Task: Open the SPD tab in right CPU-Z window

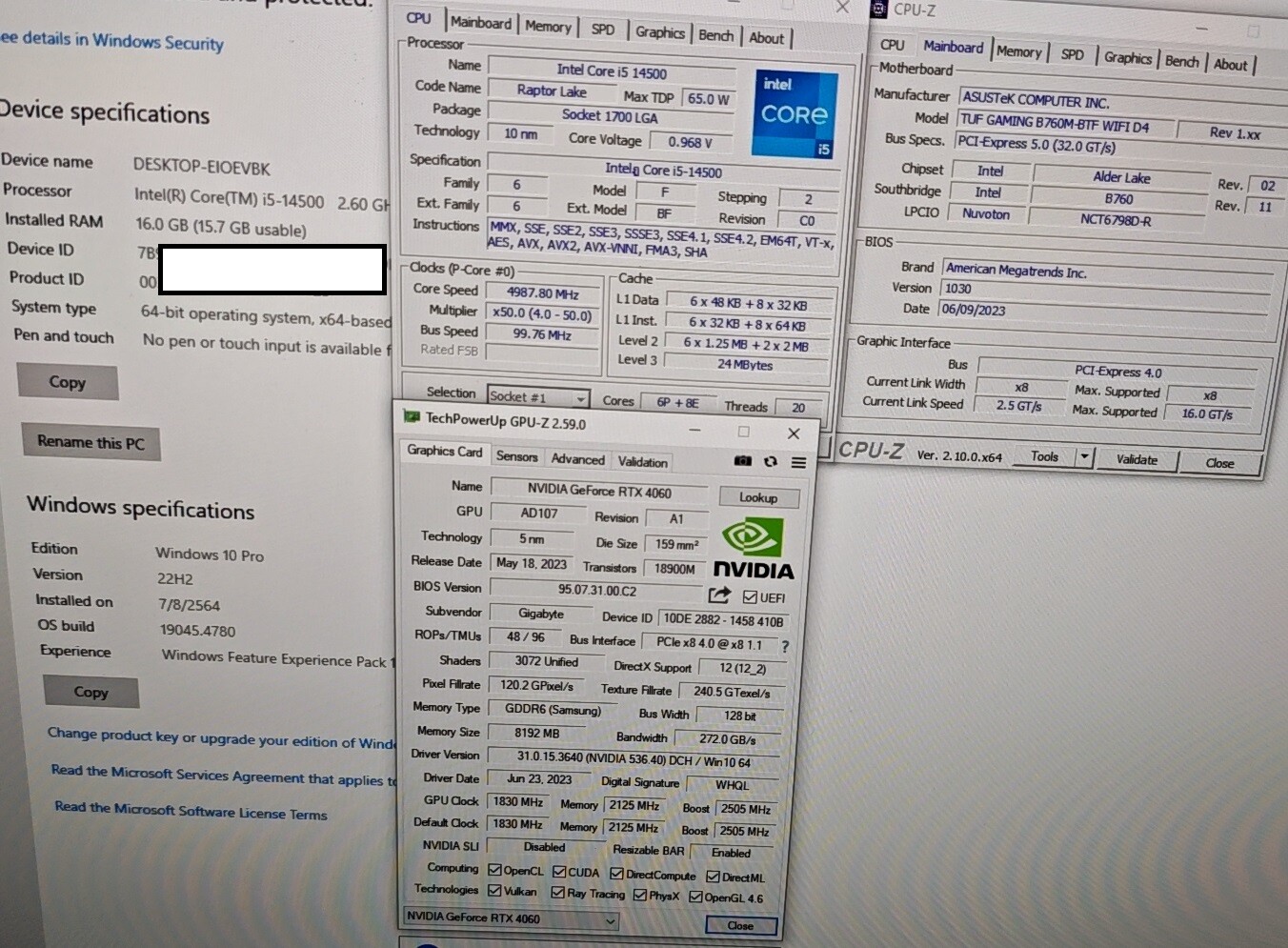Action: [1072, 54]
